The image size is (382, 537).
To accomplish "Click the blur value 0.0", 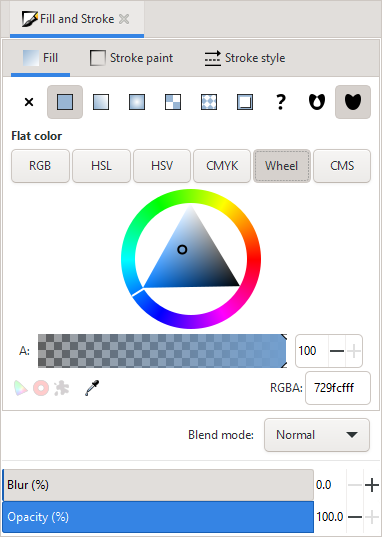I will coord(323,485).
